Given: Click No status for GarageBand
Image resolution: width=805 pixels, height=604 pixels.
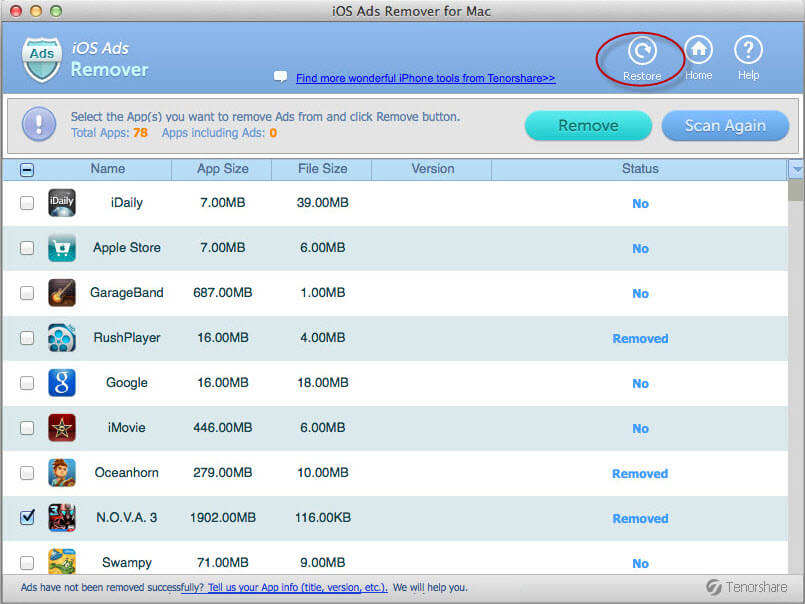Looking at the screenshot, I should 640,294.
